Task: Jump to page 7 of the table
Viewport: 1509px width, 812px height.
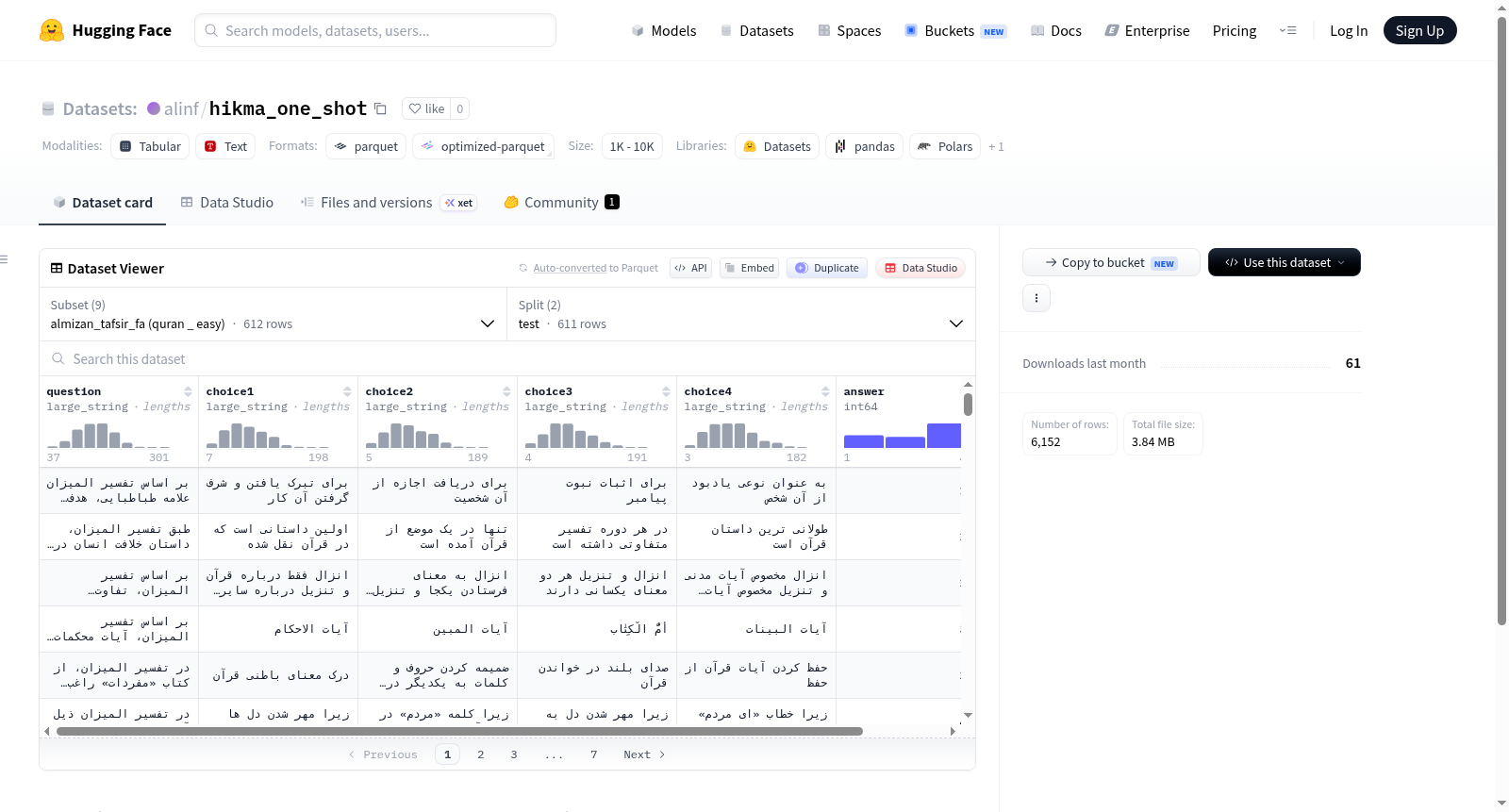Action: pos(594,754)
